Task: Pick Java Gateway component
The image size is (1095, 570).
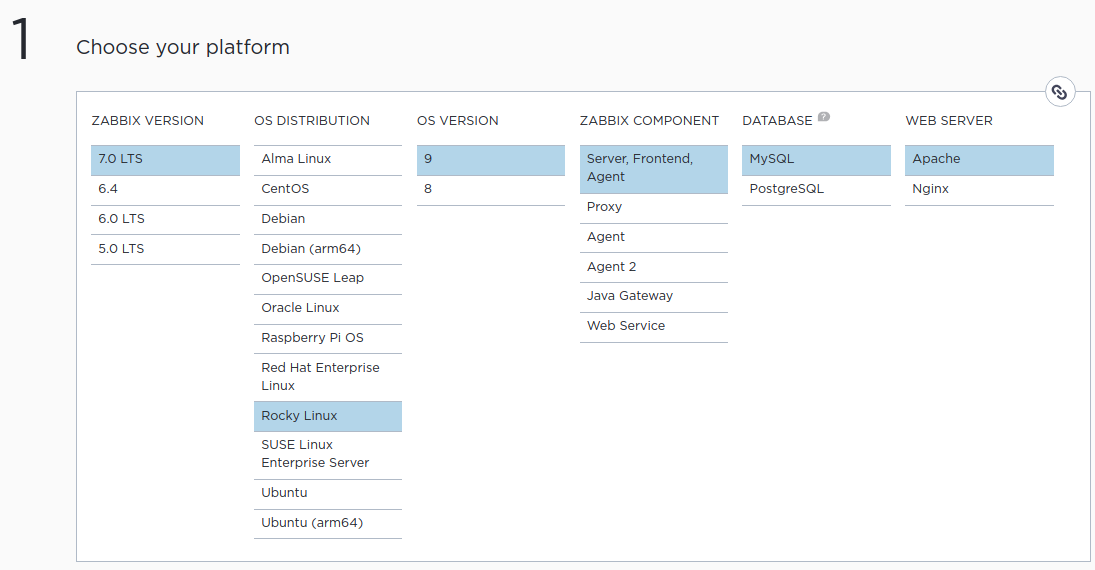Action: coord(653,296)
